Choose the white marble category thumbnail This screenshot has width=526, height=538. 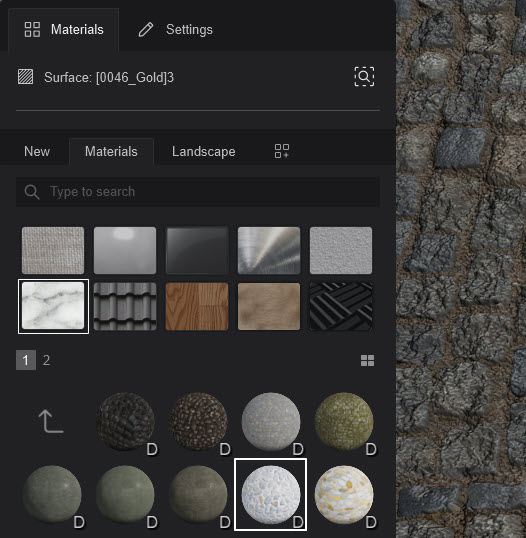pyautogui.click(x=53, y=306)
